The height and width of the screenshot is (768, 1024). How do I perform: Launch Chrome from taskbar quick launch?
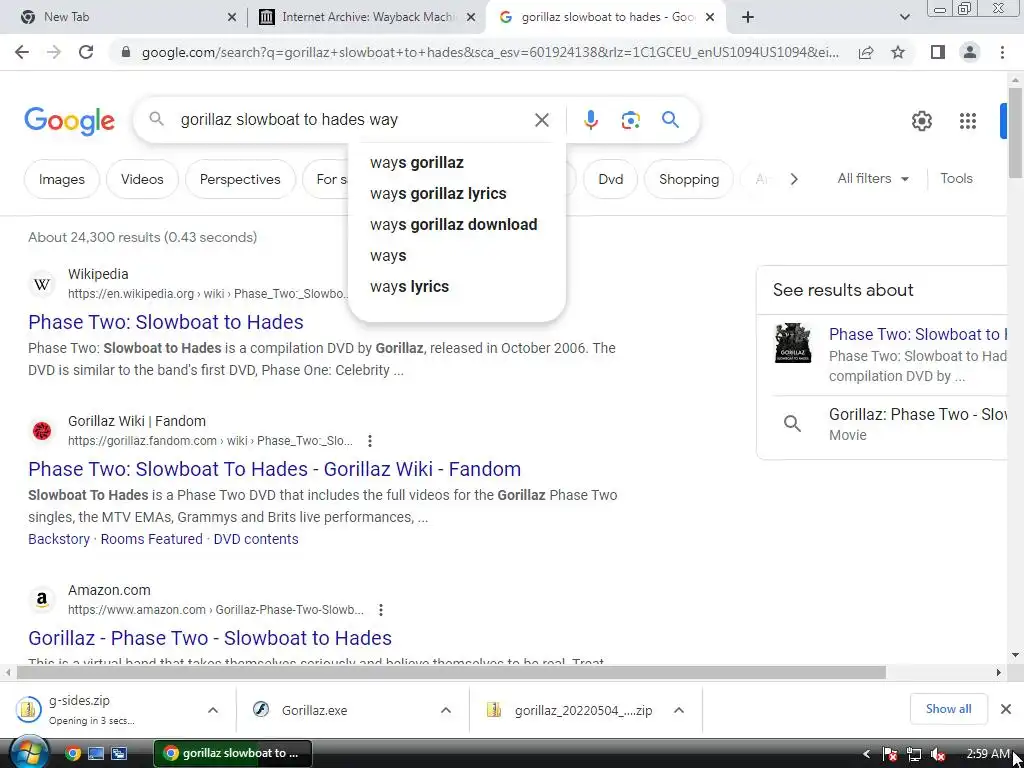click(x=73, y=754)
